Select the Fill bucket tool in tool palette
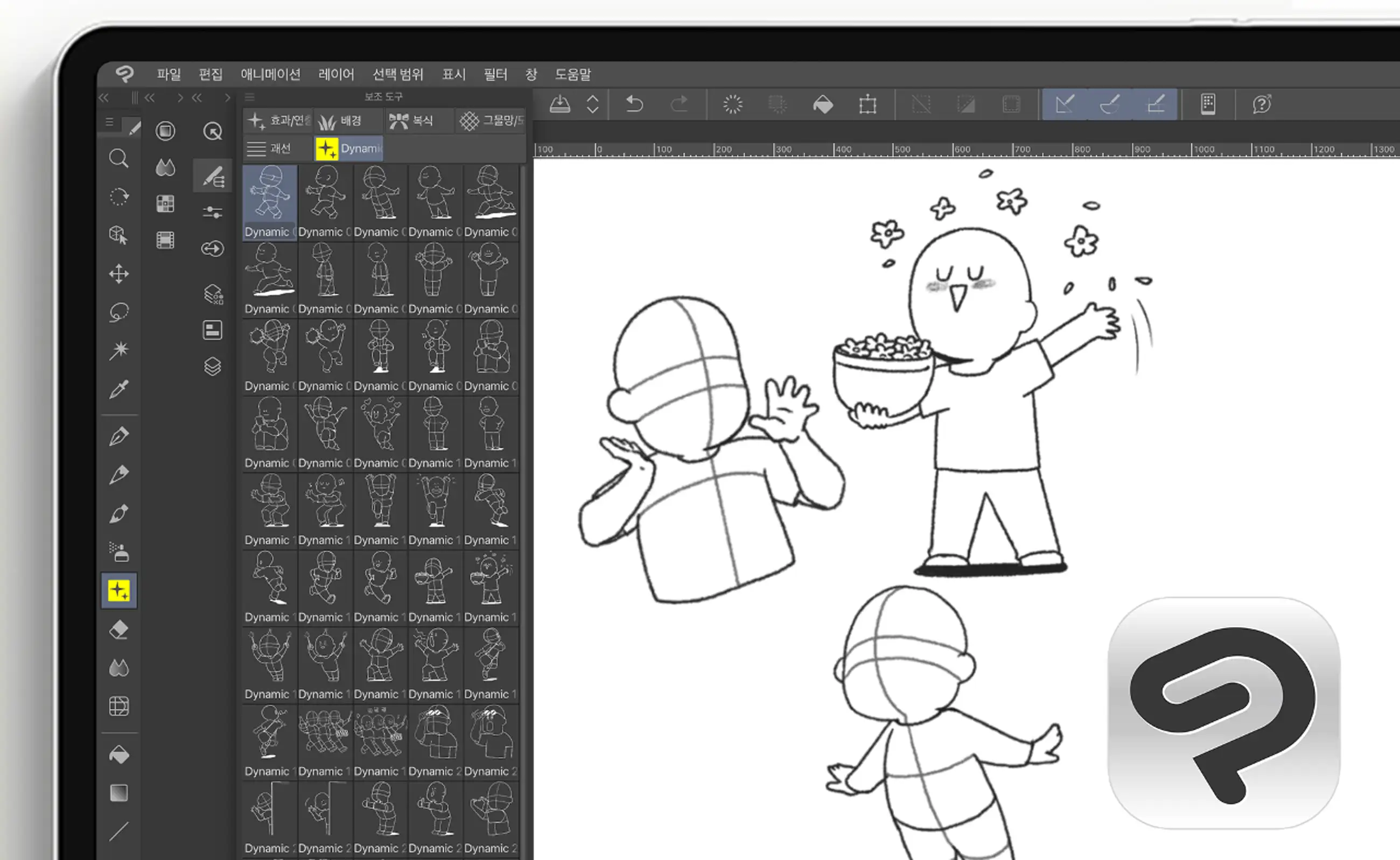 click(118, 755)
